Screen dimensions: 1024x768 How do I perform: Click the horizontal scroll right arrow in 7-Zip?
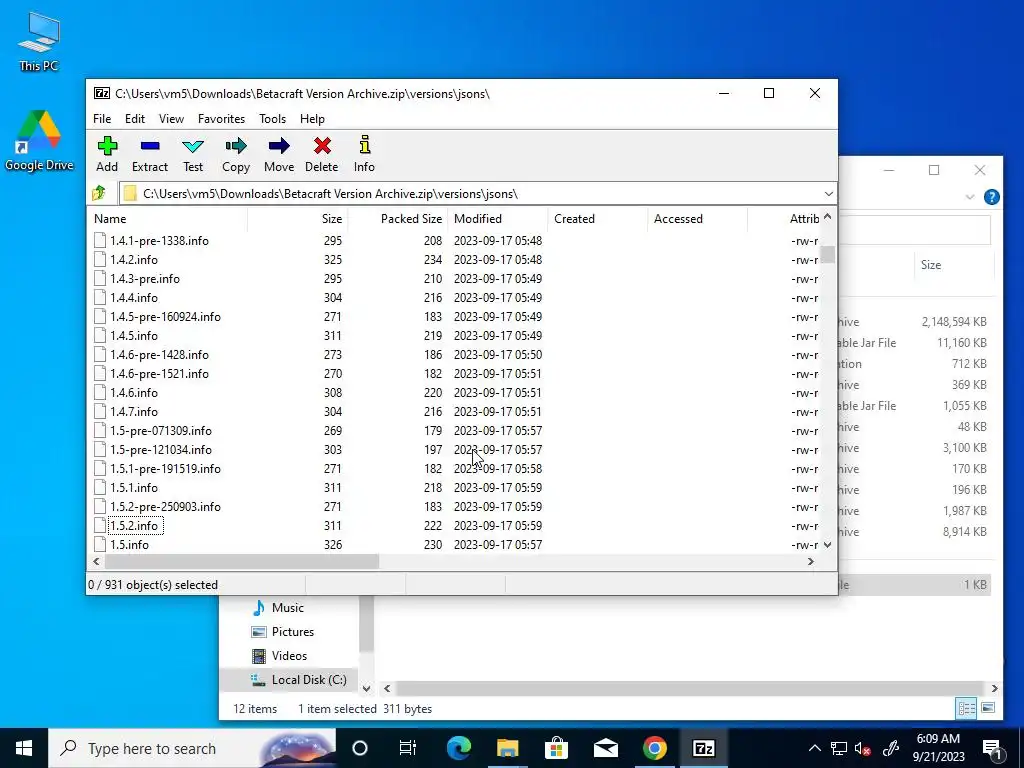(811, 561)
